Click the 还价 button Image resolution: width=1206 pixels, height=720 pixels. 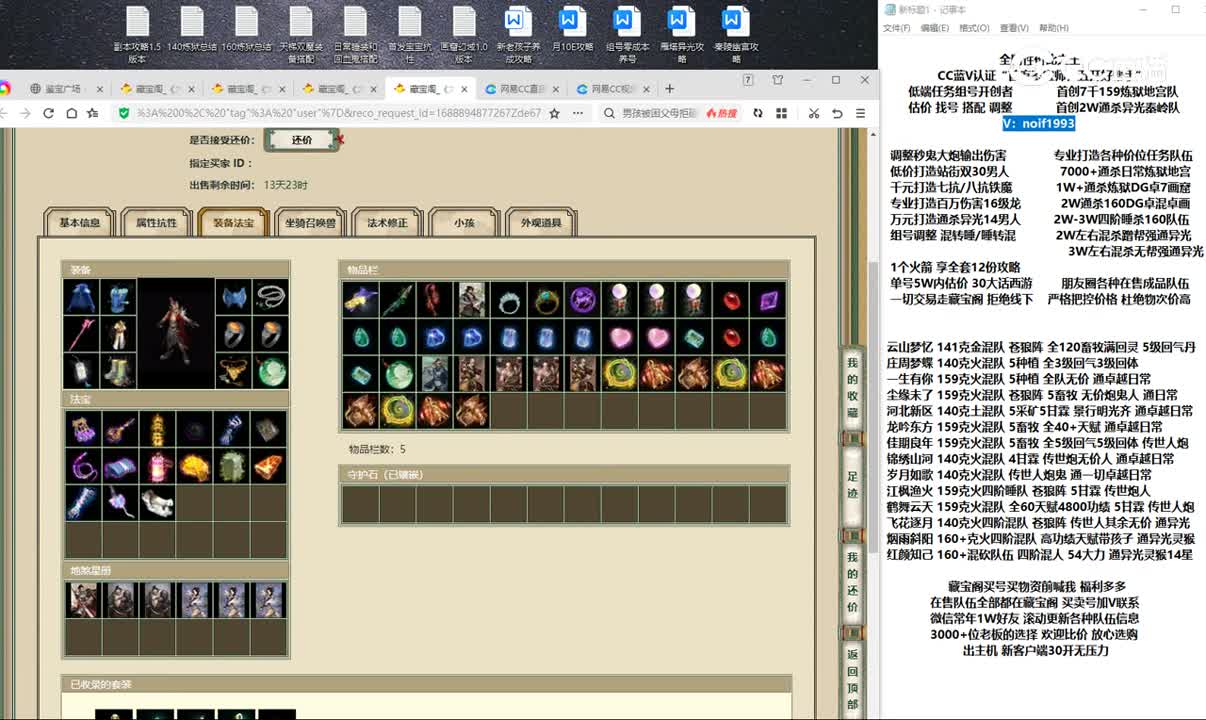coord(302,140)
